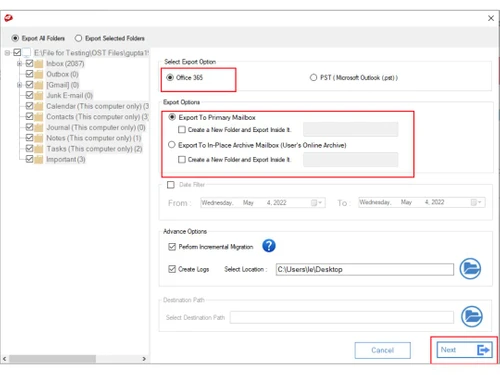Click Primary Mailbox new folder name field
Screen dimensions: 500x375
tap(350, 129)
